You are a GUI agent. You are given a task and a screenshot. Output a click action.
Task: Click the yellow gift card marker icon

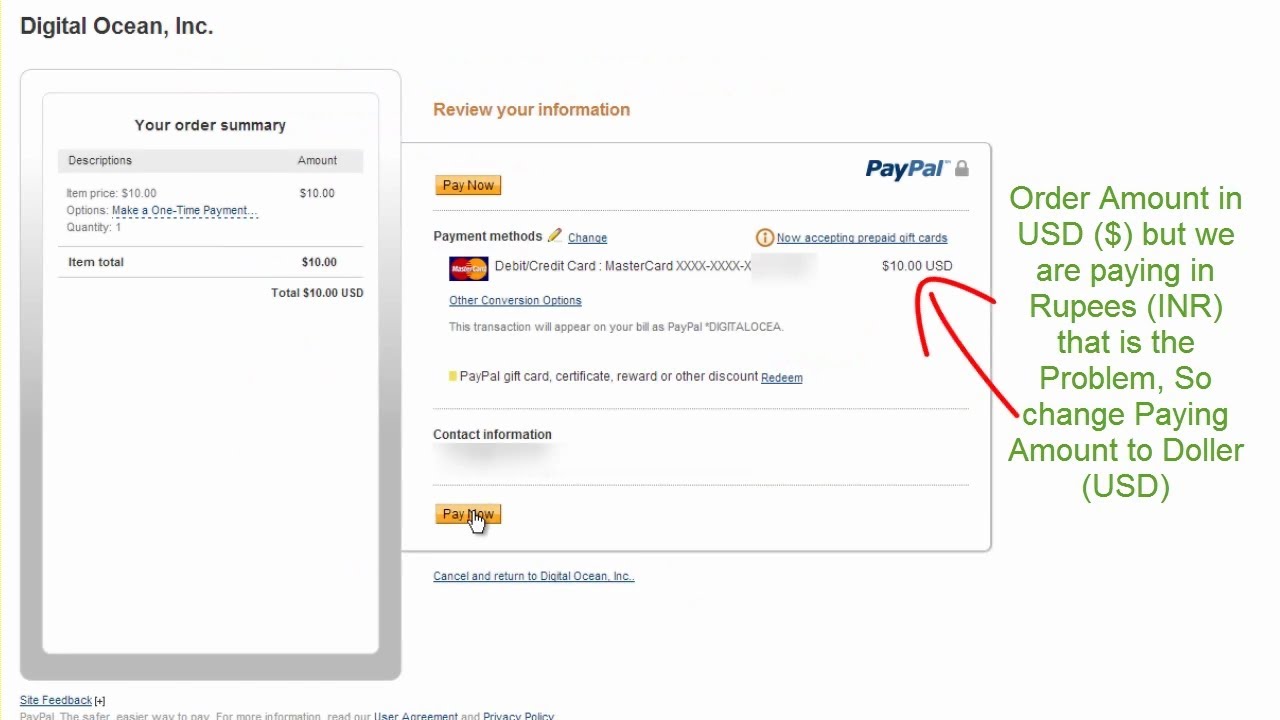point(453,376)
